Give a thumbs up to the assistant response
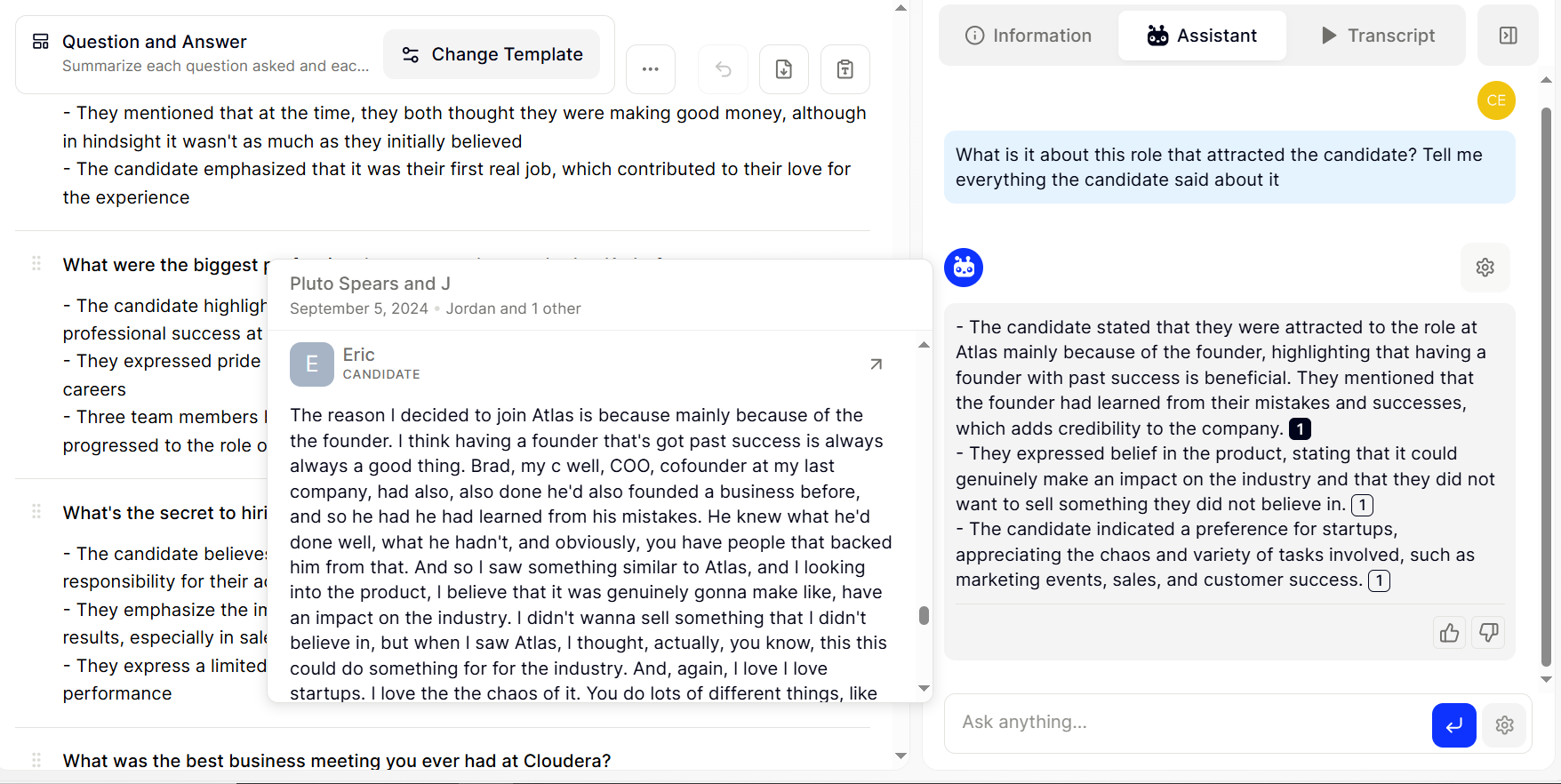The height and width of the screenshot is (784, 1561). pos(1449,632)
